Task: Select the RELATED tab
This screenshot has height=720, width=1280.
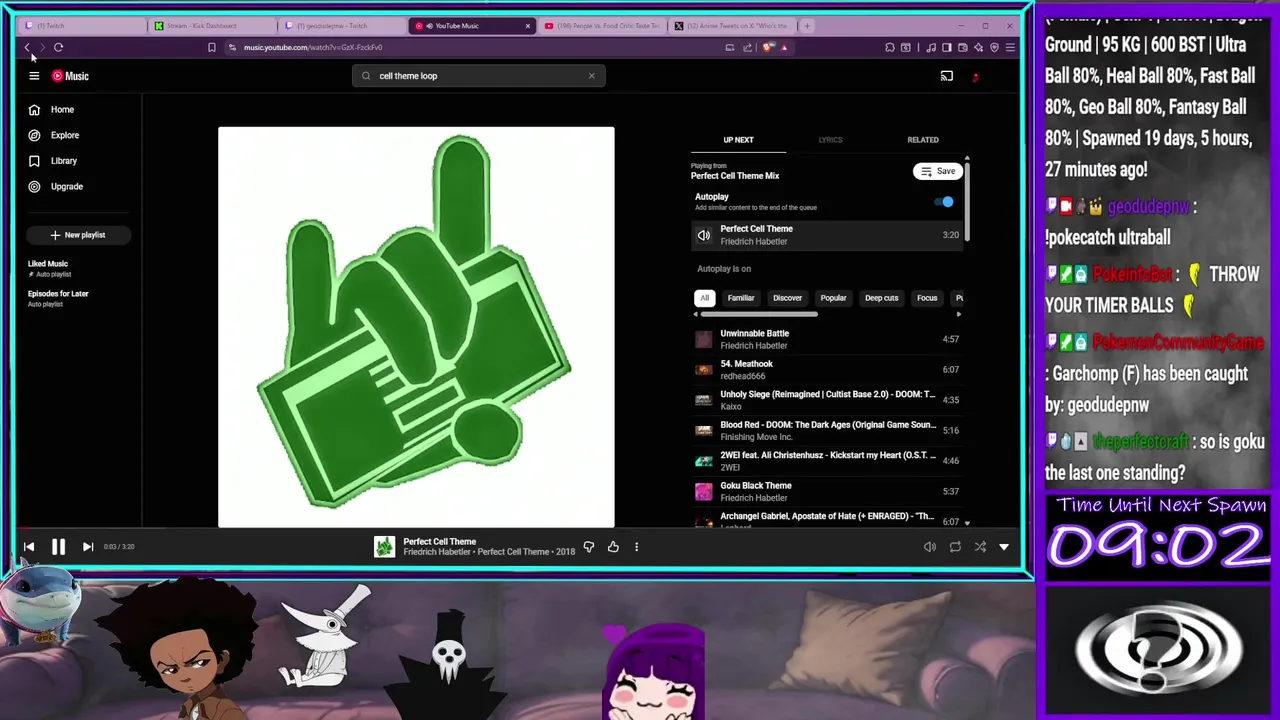Action: (922, 140)
